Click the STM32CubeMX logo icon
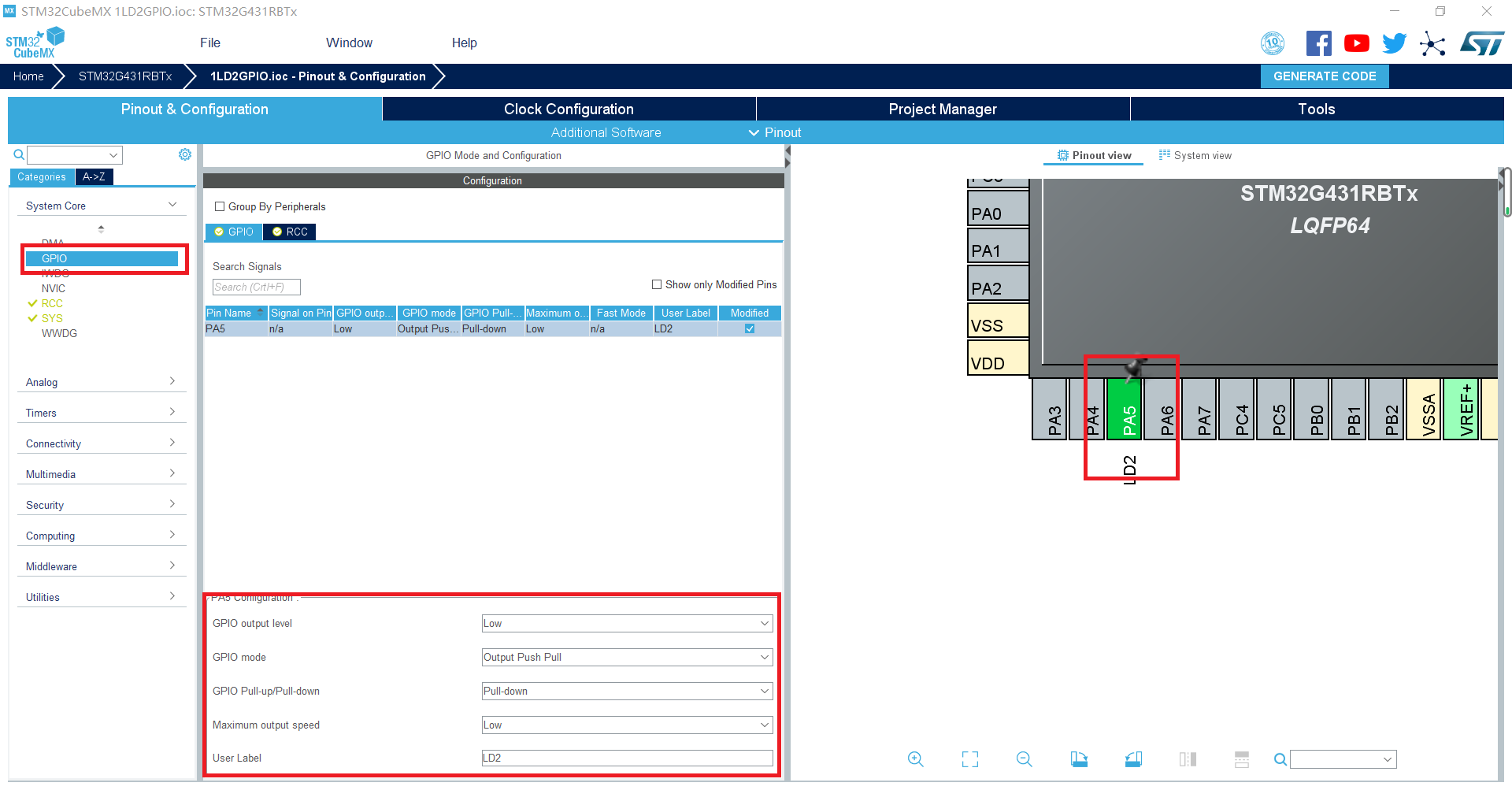This screenshot has height=790, width=1512. pos(35,43)
